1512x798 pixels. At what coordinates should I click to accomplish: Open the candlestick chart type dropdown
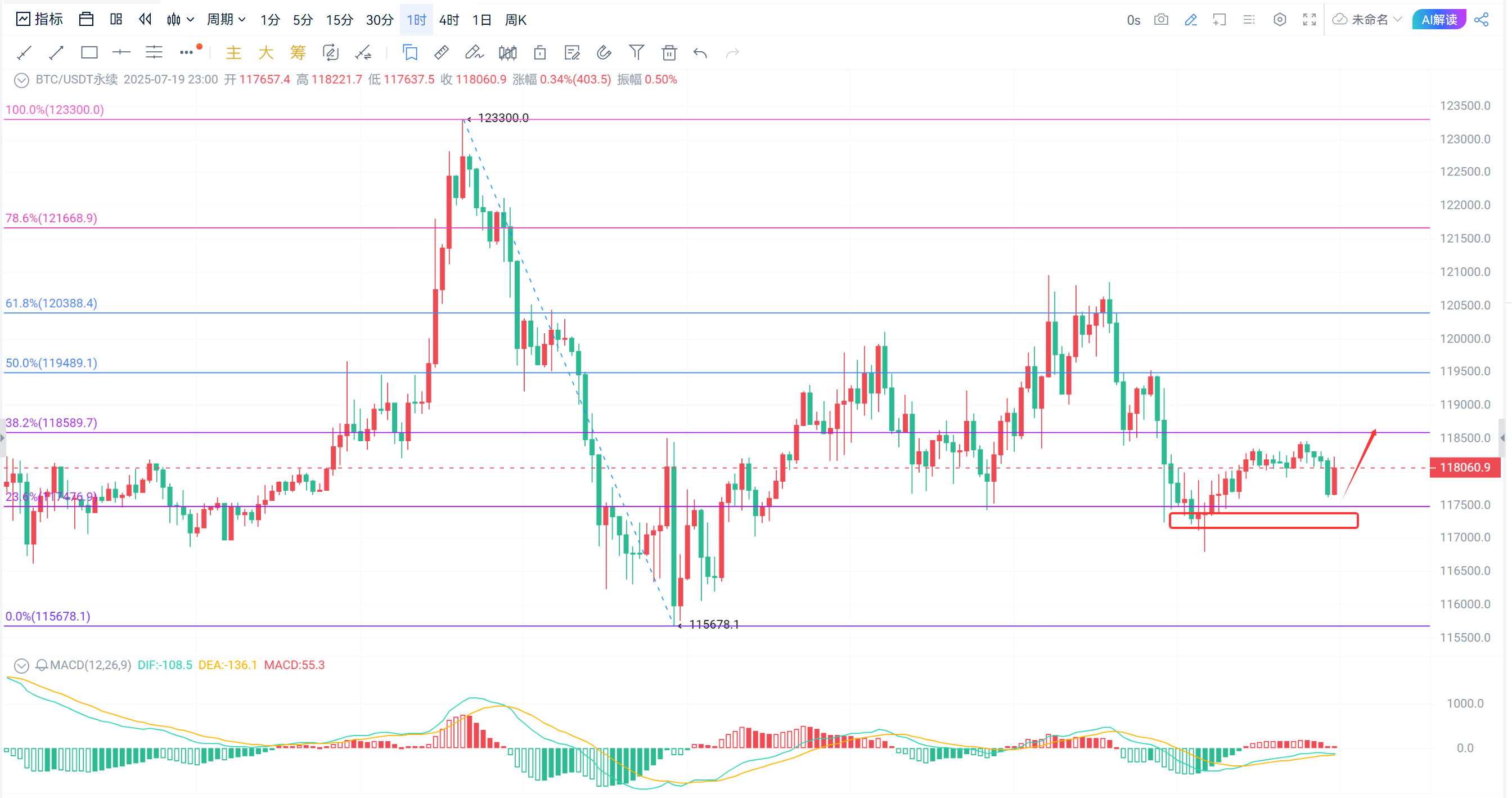[179, 20]
